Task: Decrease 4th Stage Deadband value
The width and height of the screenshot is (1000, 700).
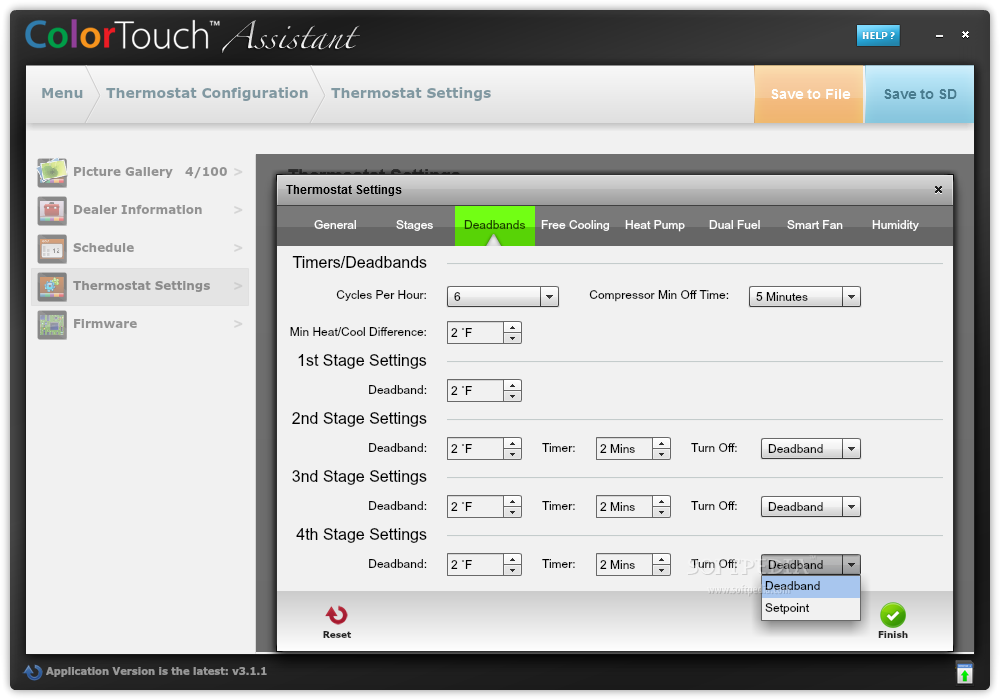Action: click(512, 570)
